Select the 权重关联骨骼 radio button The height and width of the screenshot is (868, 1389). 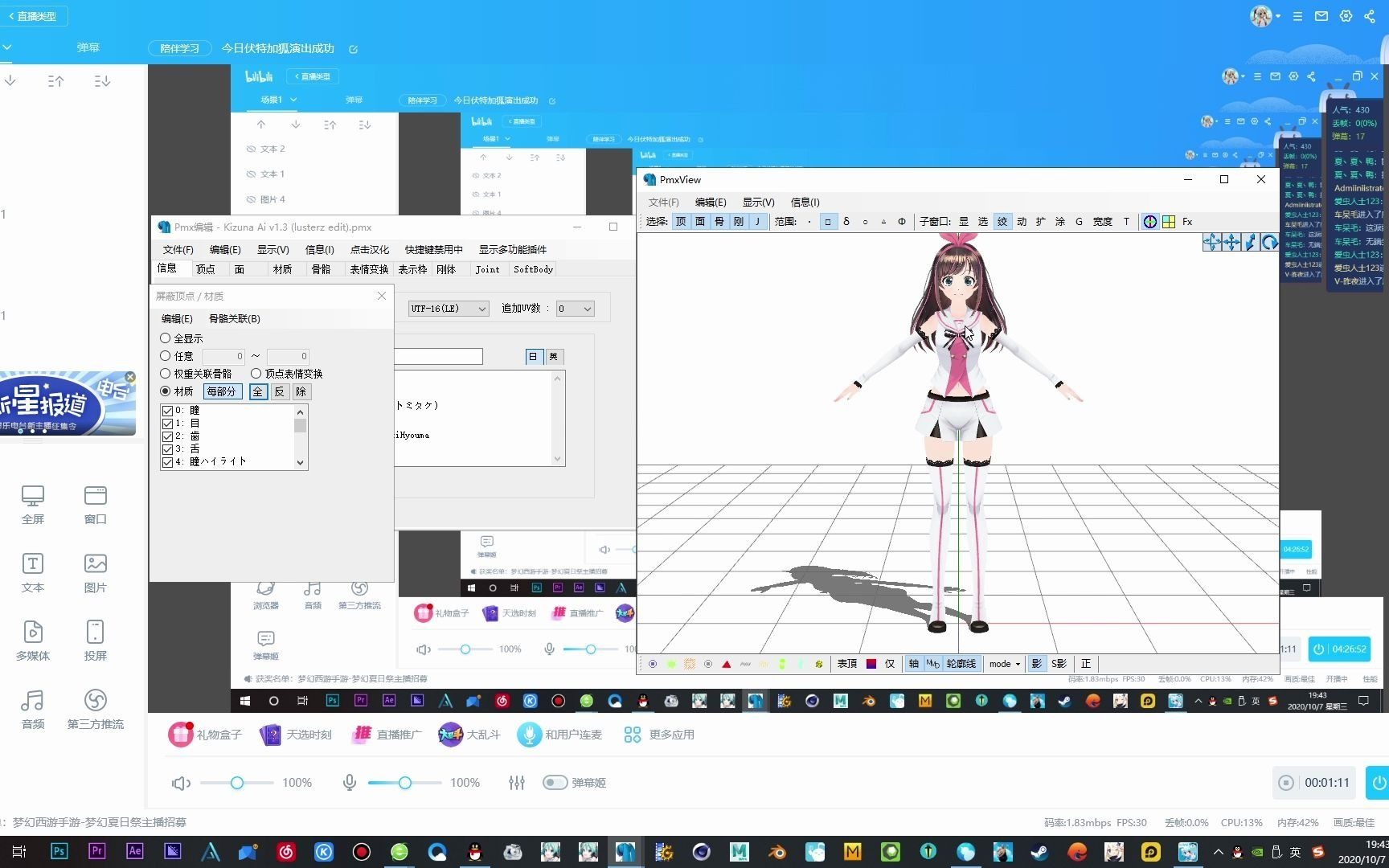tap(166, 374)
